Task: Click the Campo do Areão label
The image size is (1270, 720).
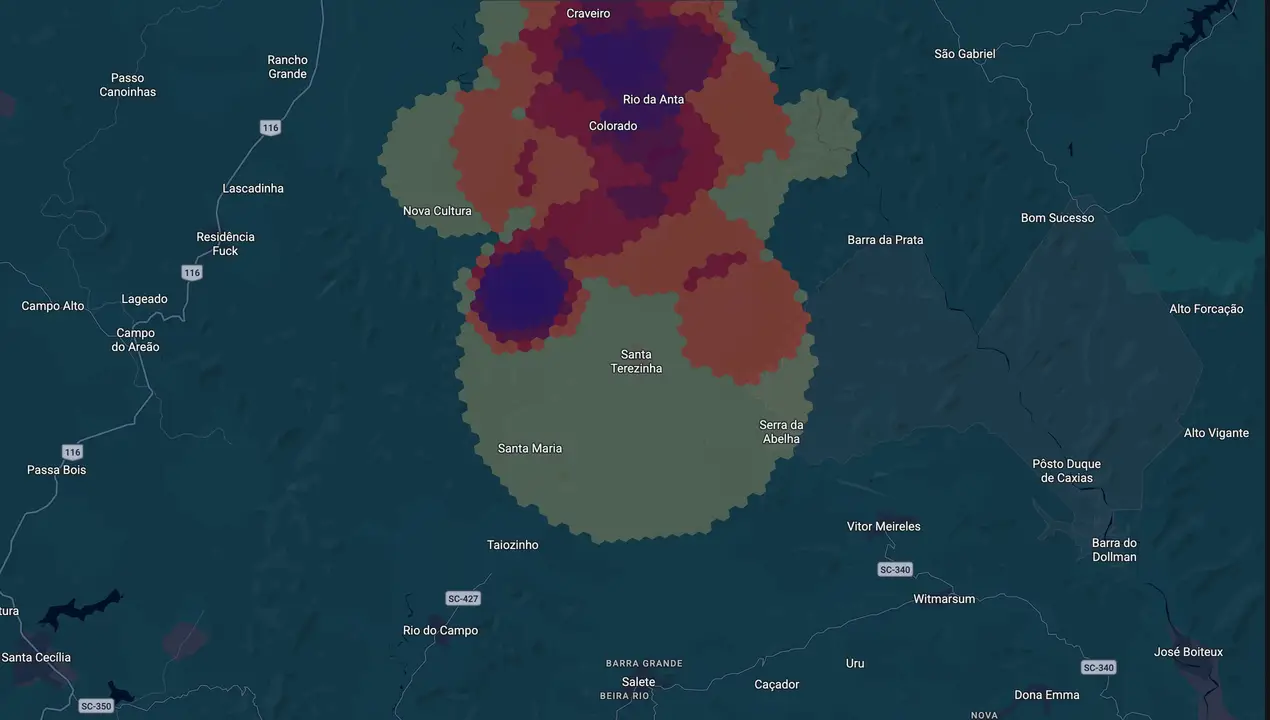Action: point(137,340)
